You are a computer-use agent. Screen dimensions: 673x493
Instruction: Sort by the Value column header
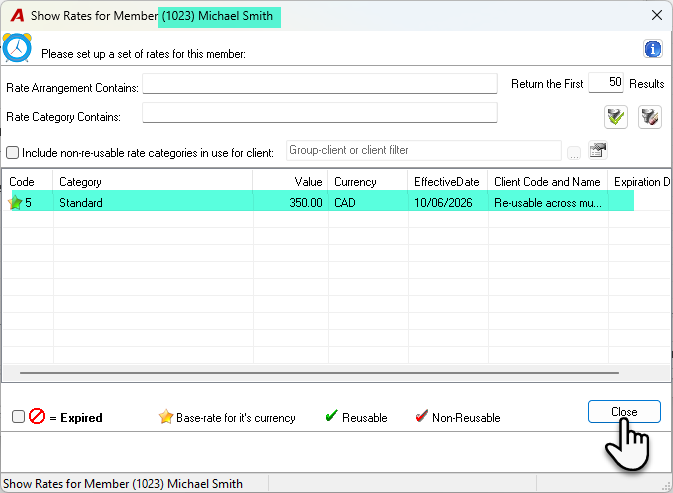tap(290, 181)
